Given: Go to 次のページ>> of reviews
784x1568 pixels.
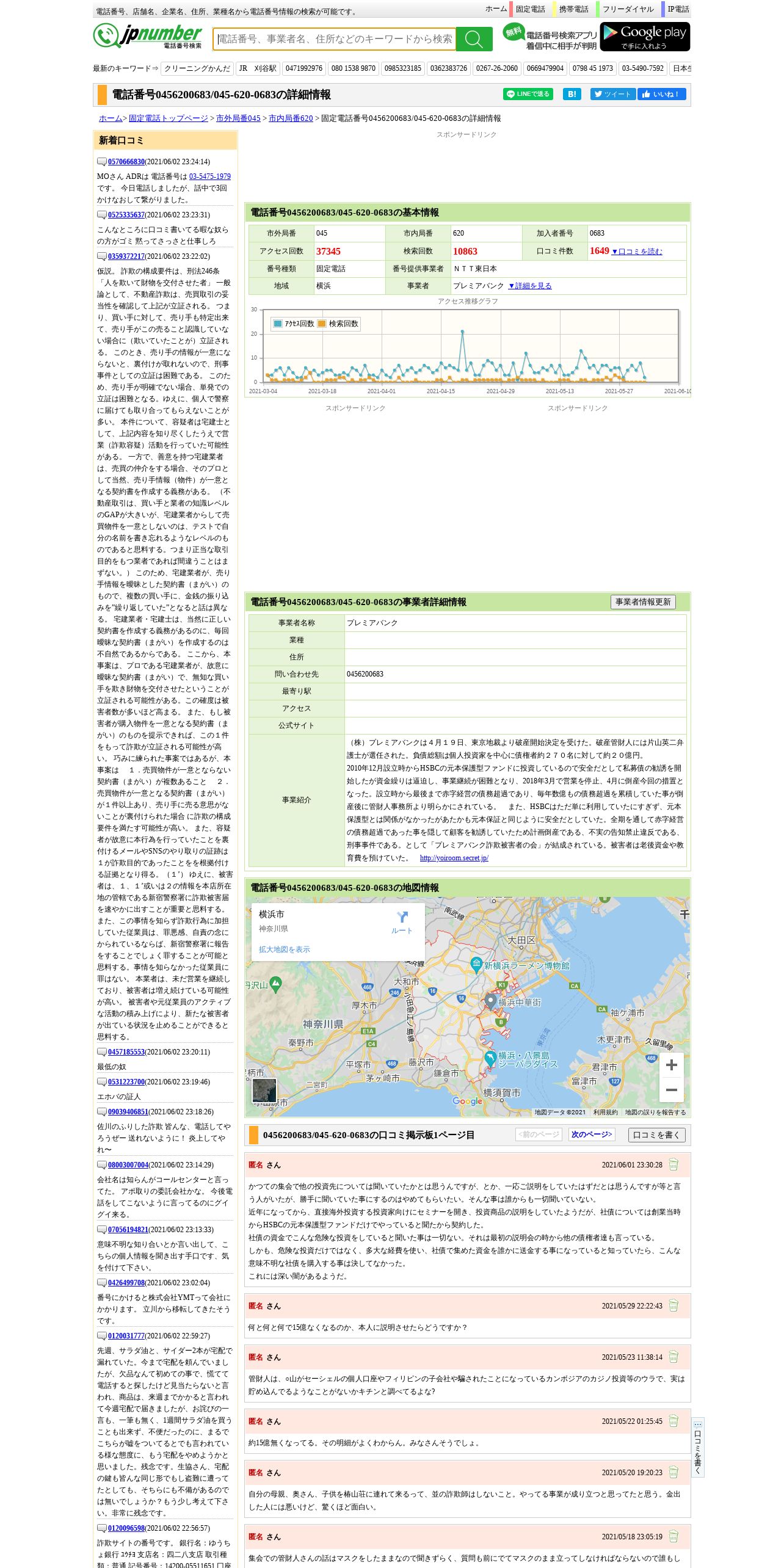Looking at the screenshot, I should [592, 1134].
